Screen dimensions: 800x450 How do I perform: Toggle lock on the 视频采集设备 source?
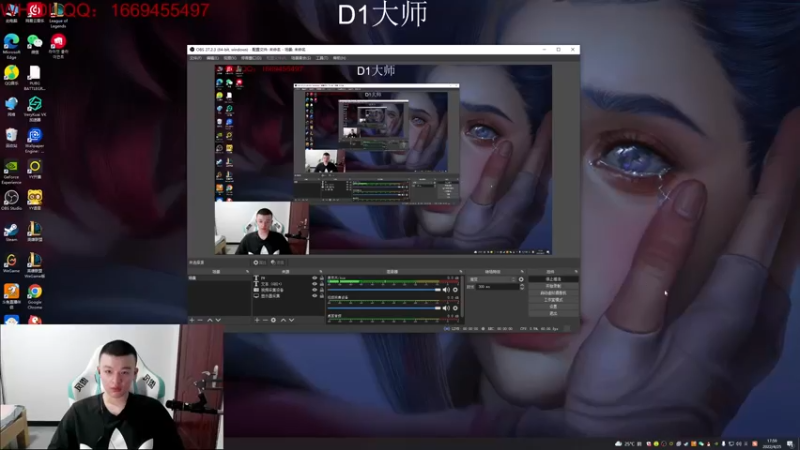coord(321,290)
